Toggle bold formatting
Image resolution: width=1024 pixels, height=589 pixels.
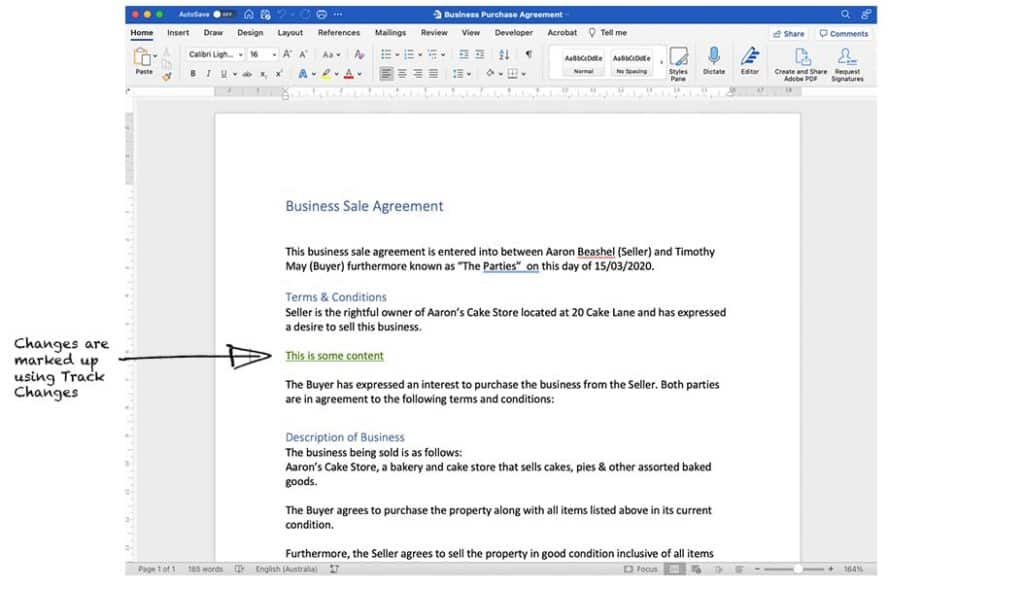pyautogui.click(x=193, y=73)
